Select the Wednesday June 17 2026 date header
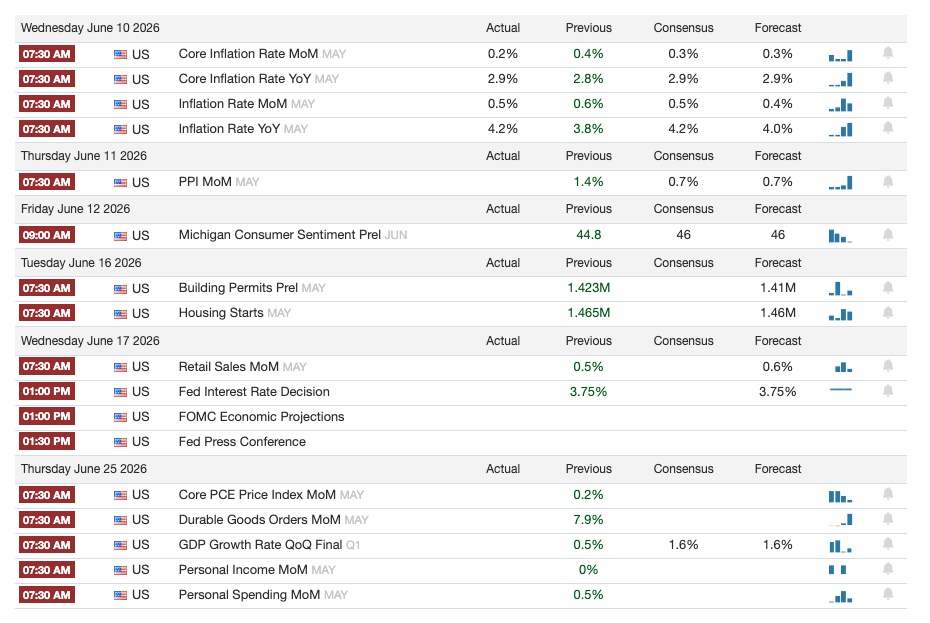 tap(90, 341)
